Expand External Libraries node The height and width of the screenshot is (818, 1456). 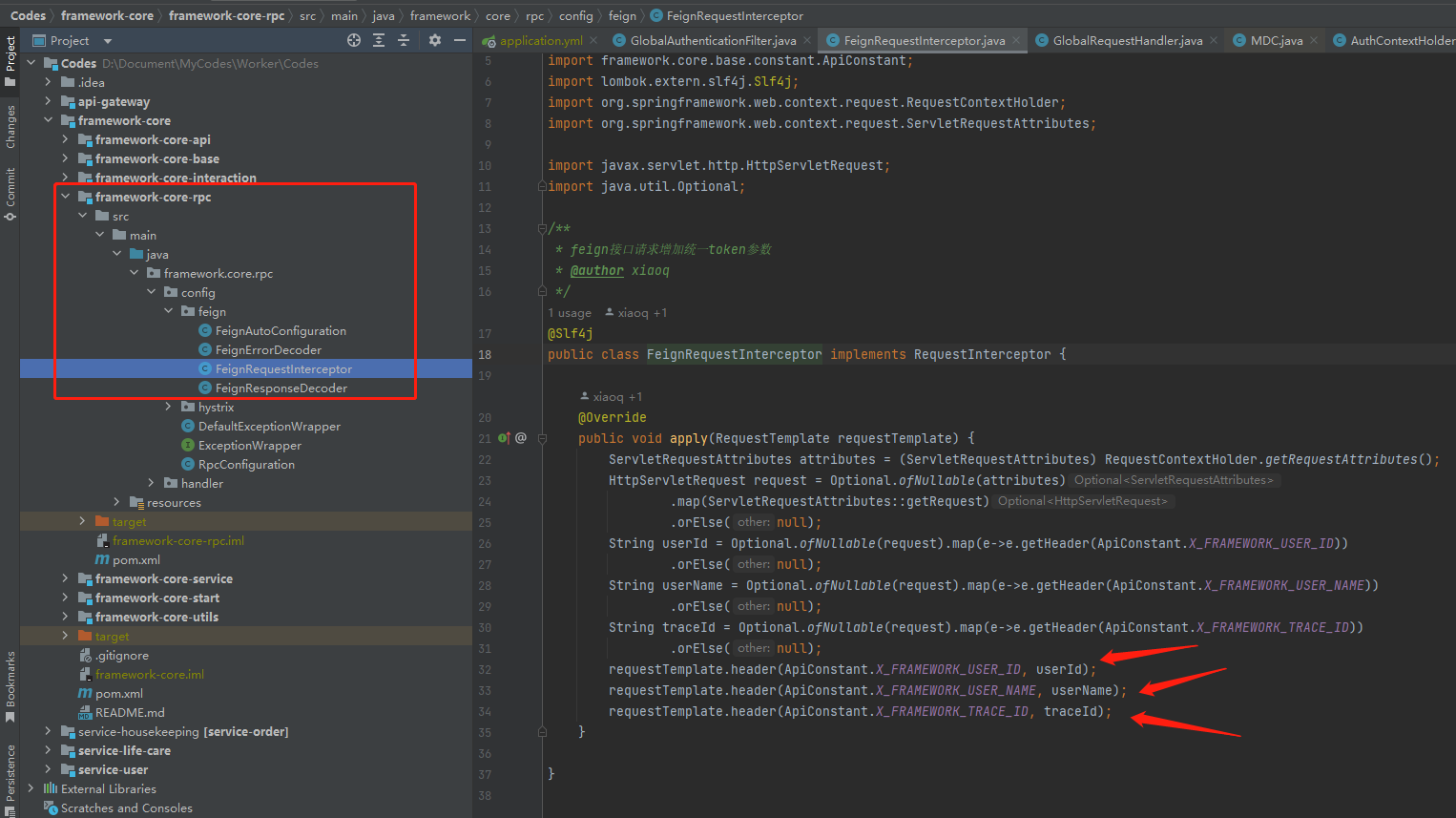coord(31,788)
